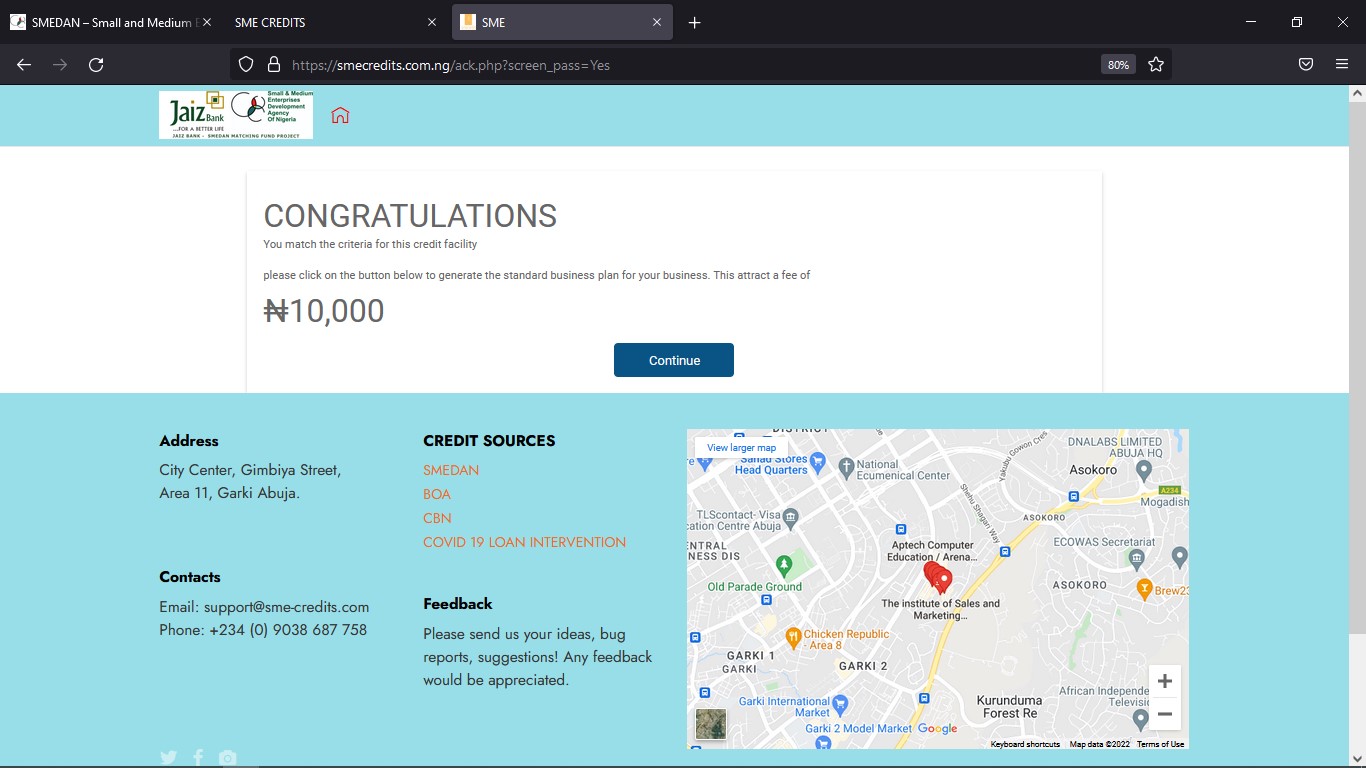Click the CONGRATULATIONS heading
The image size is (1366, 768).
pyautogui.click(x=410, y=216)
